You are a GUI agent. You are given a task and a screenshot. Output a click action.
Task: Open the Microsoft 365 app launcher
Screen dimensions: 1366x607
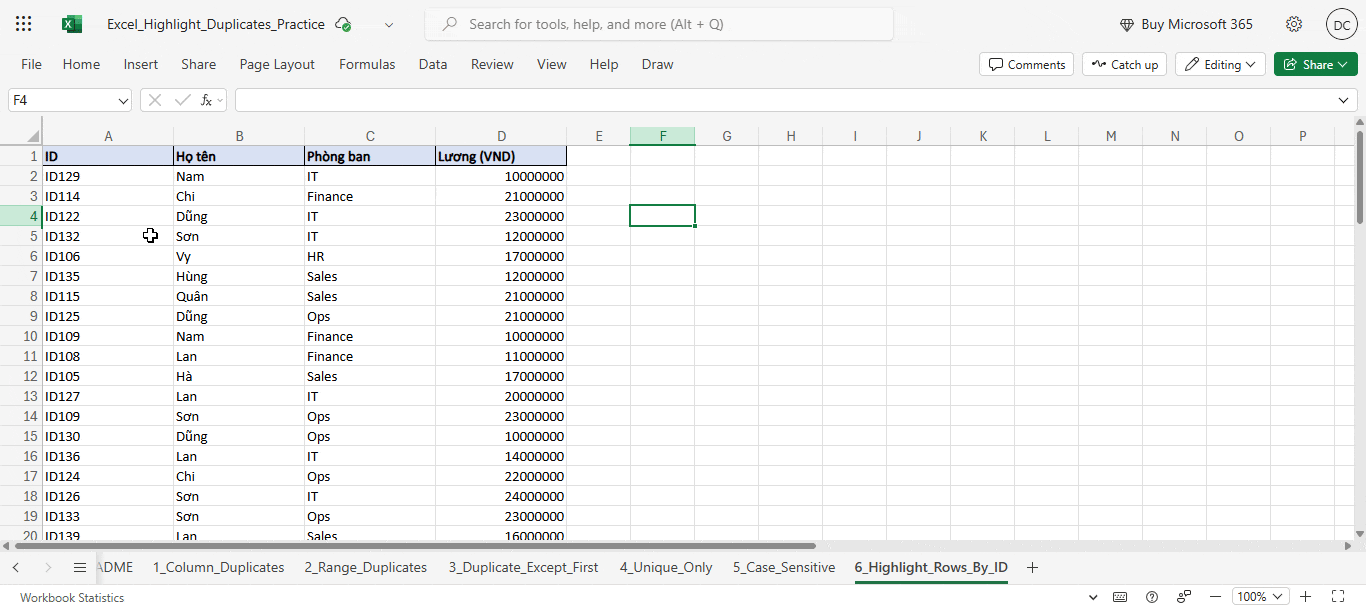(x=24, y=24)
